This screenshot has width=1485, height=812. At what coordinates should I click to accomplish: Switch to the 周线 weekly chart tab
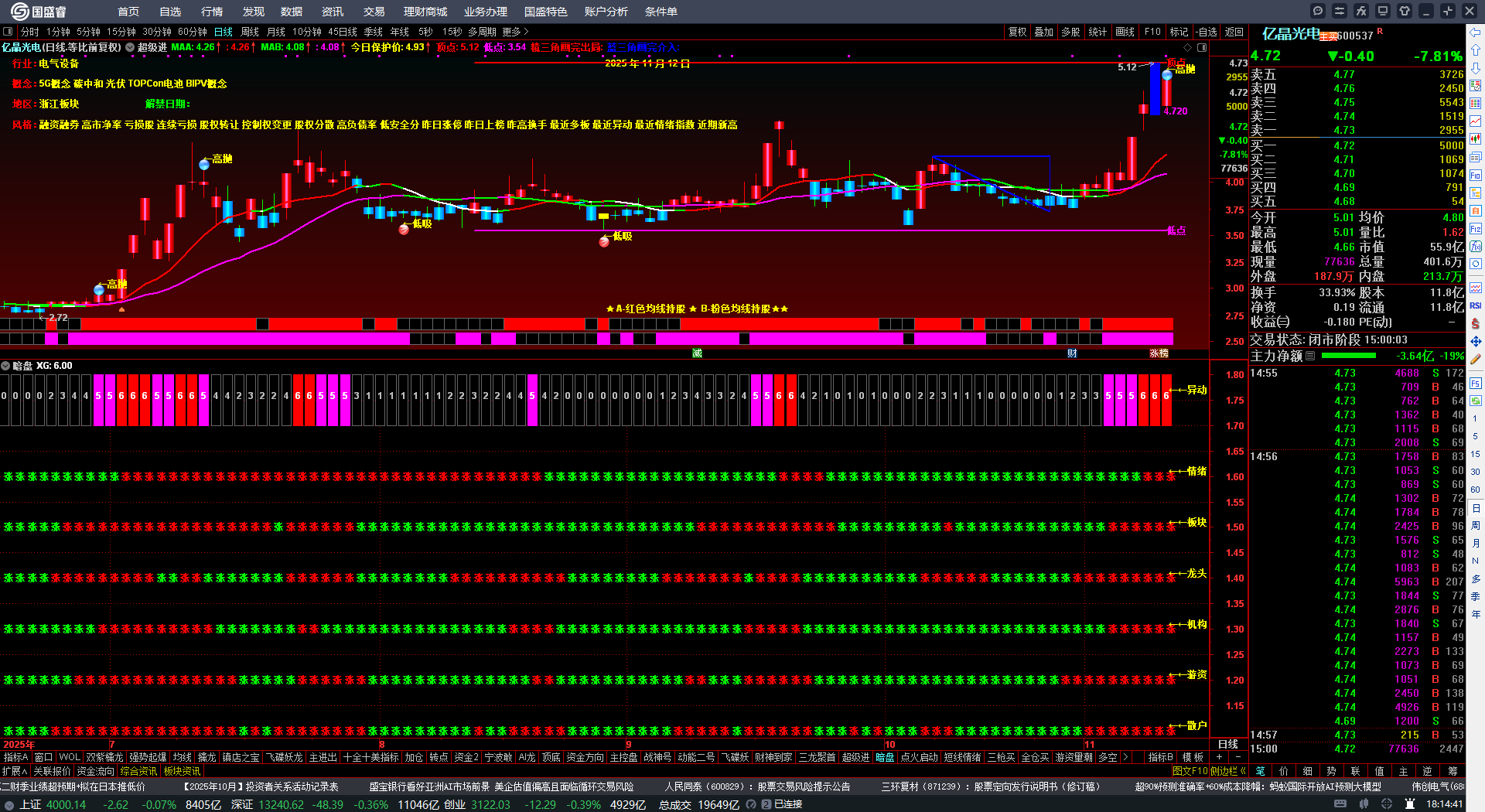(x=250, y=32)
